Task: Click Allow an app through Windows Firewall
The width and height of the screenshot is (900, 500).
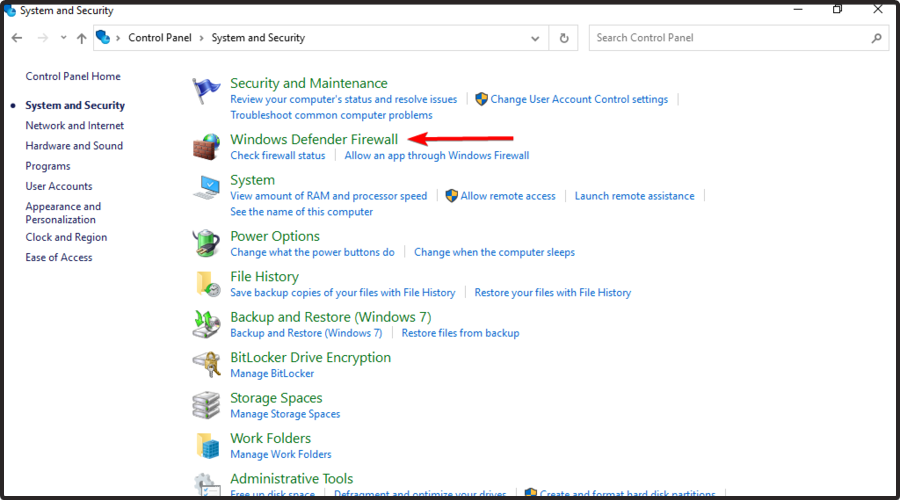Action: tap(437, 156)
